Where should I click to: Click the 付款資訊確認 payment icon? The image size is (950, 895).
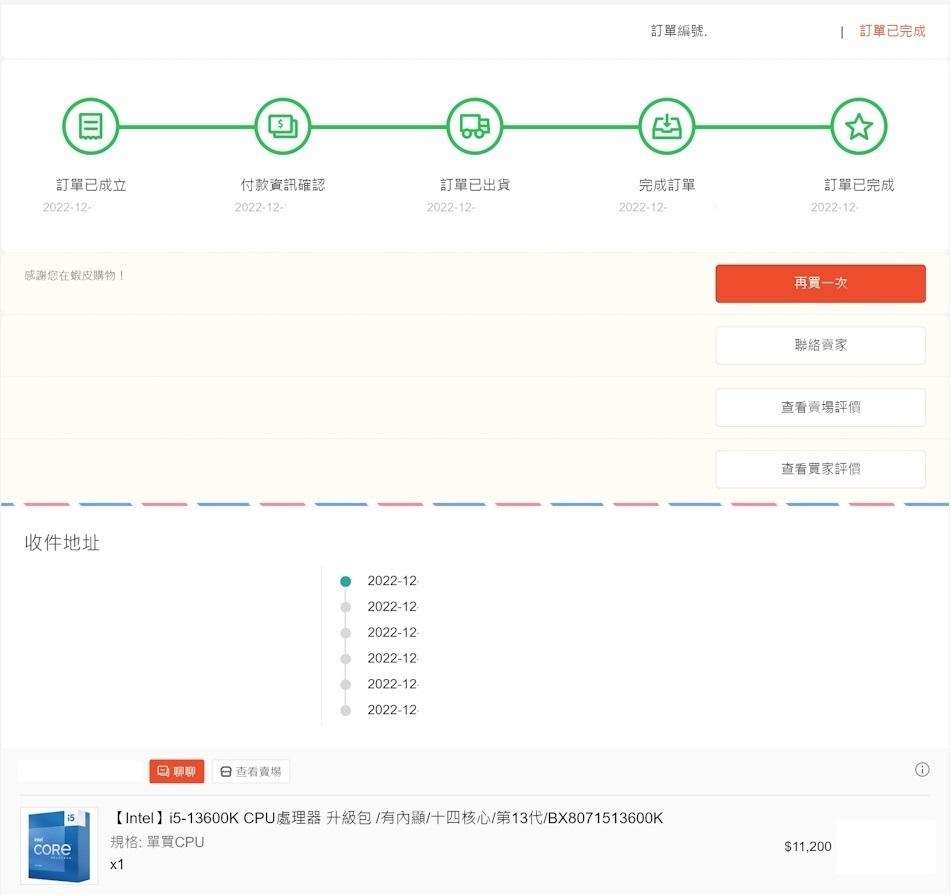pyautogui.click(x=282, y=126)
